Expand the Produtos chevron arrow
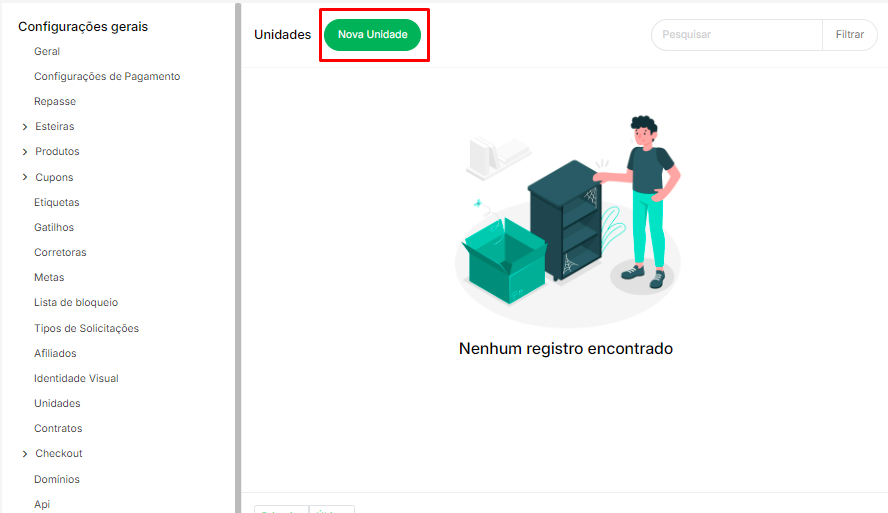 click(x=25, y=152)
